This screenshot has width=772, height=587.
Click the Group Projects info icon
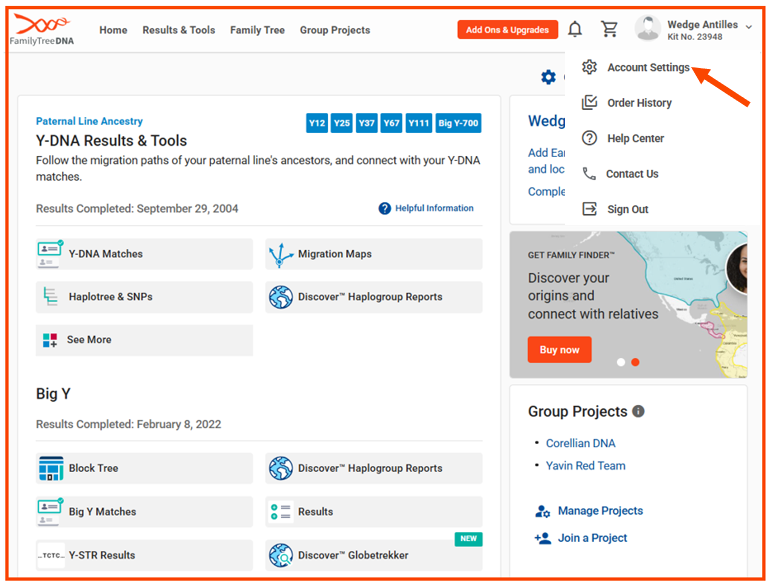coord(638,411)
